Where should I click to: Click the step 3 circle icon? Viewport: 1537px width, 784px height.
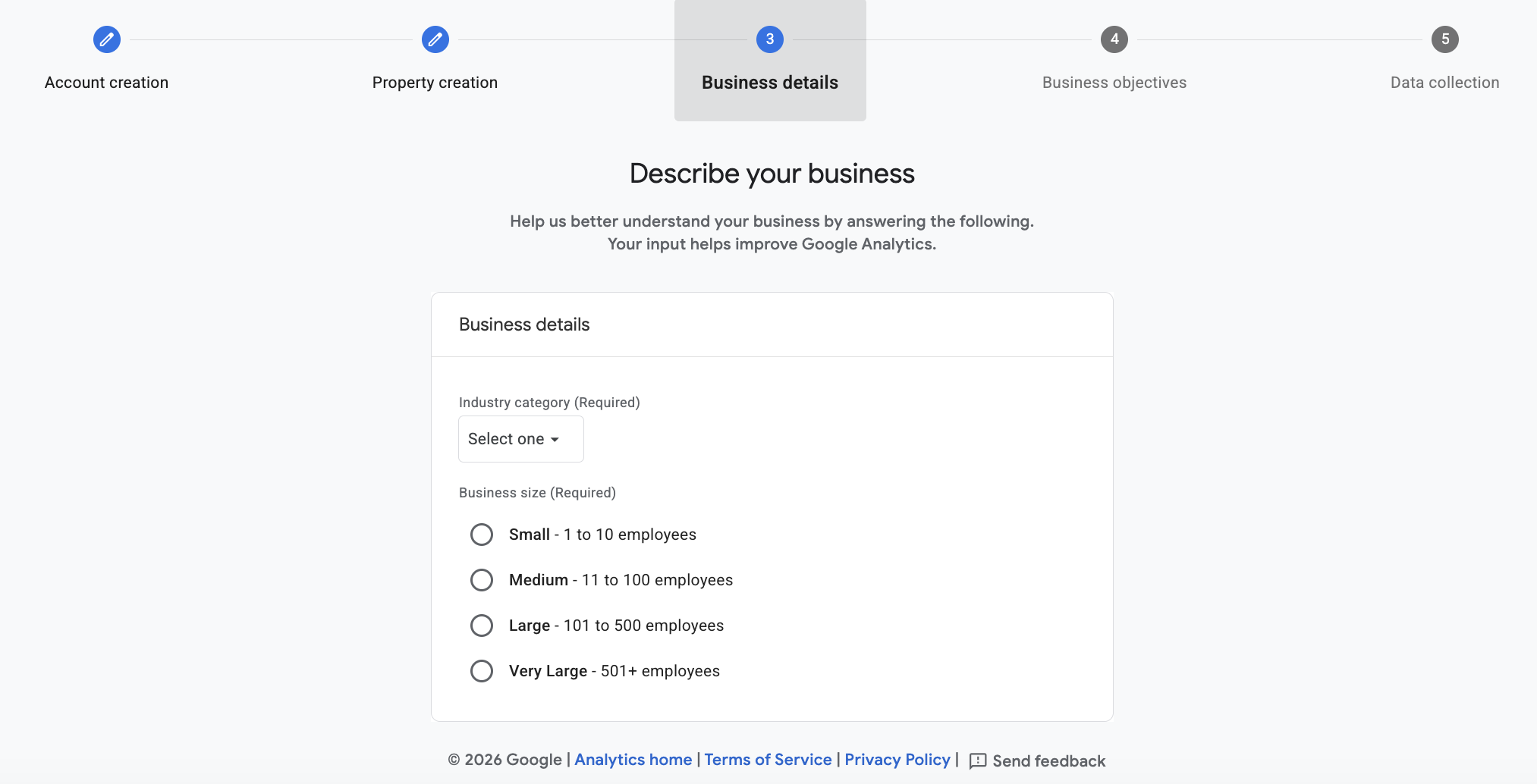[x=770, y=39]
